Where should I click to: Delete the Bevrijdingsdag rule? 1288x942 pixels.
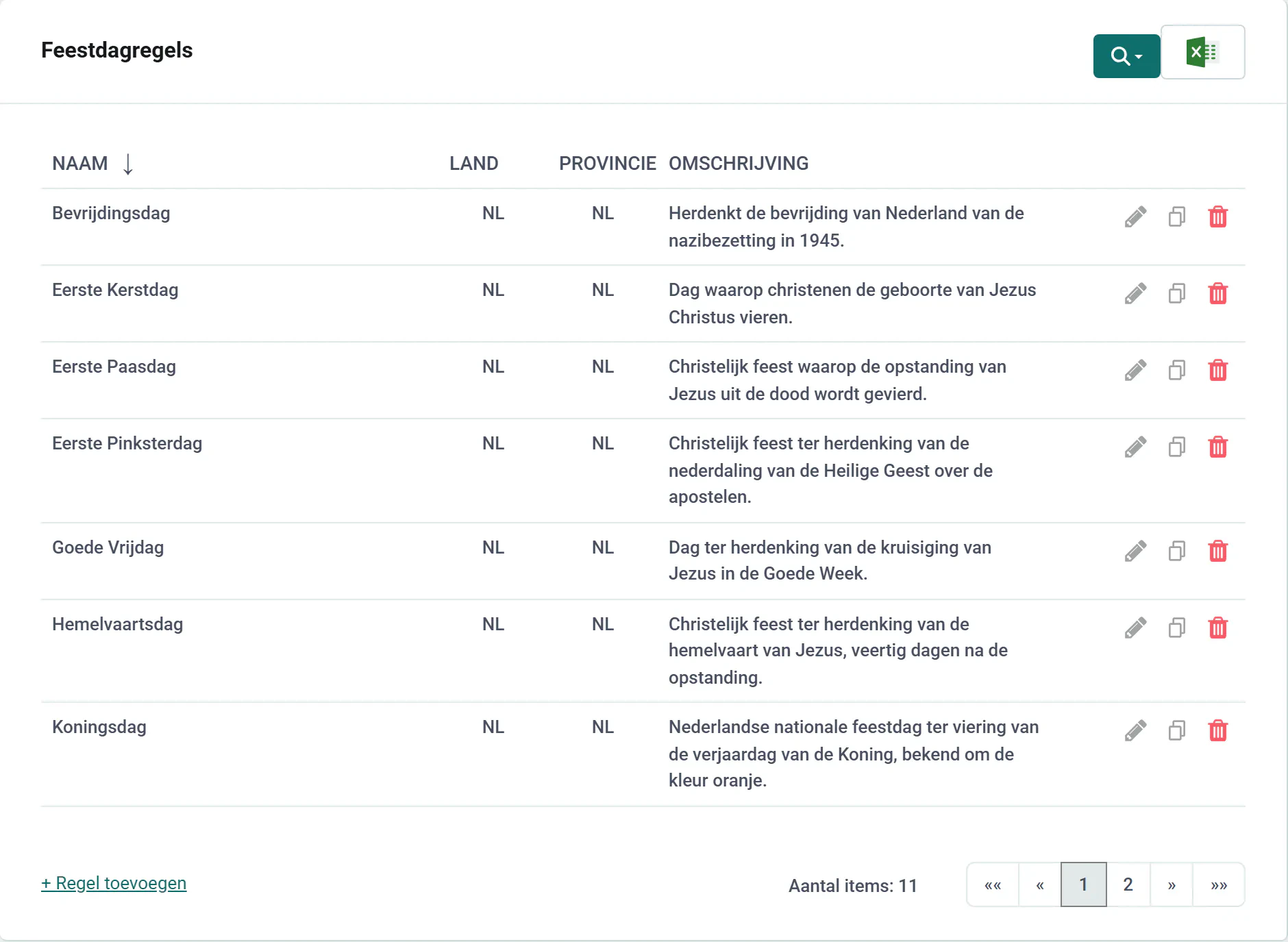(x=1218, y=217)
